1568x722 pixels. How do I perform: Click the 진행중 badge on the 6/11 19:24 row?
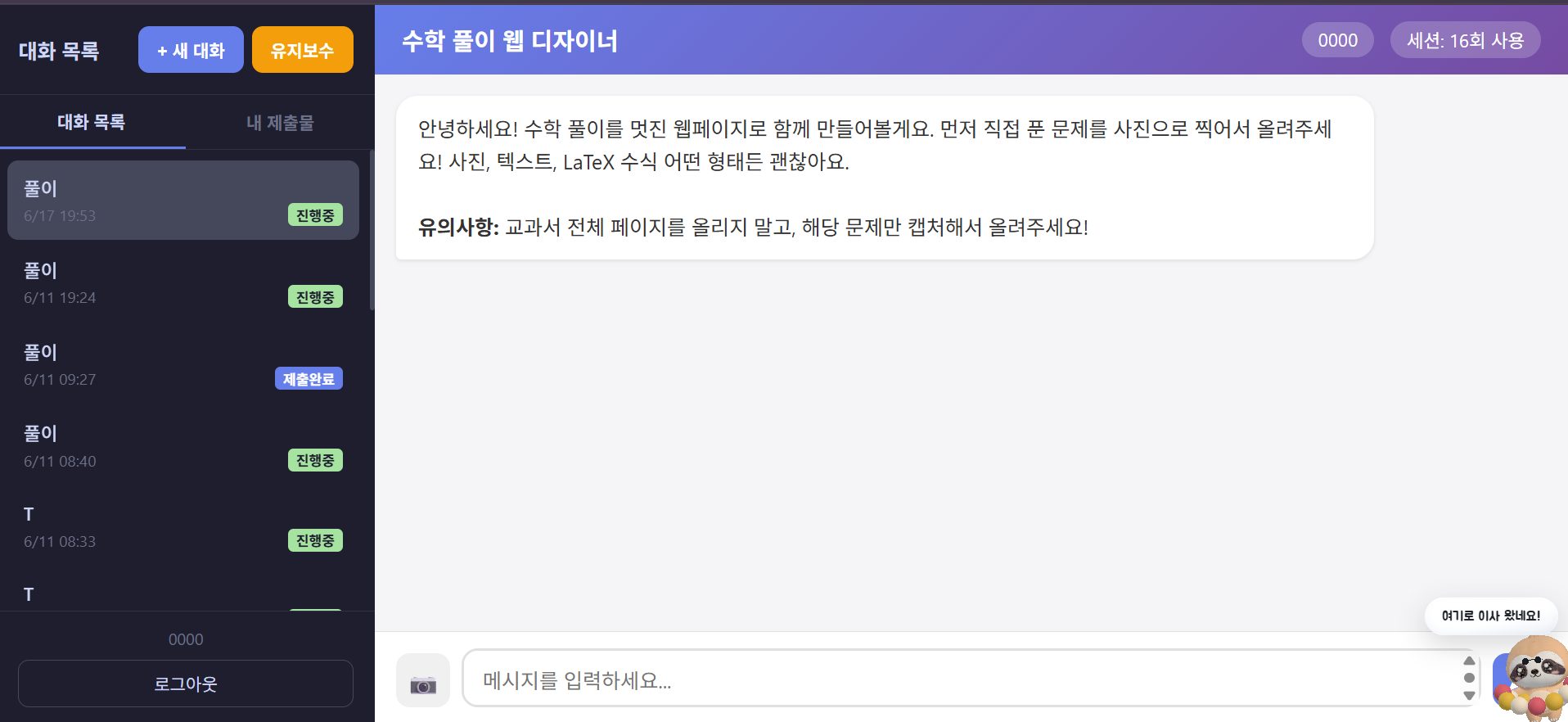[x=315, y=297]
